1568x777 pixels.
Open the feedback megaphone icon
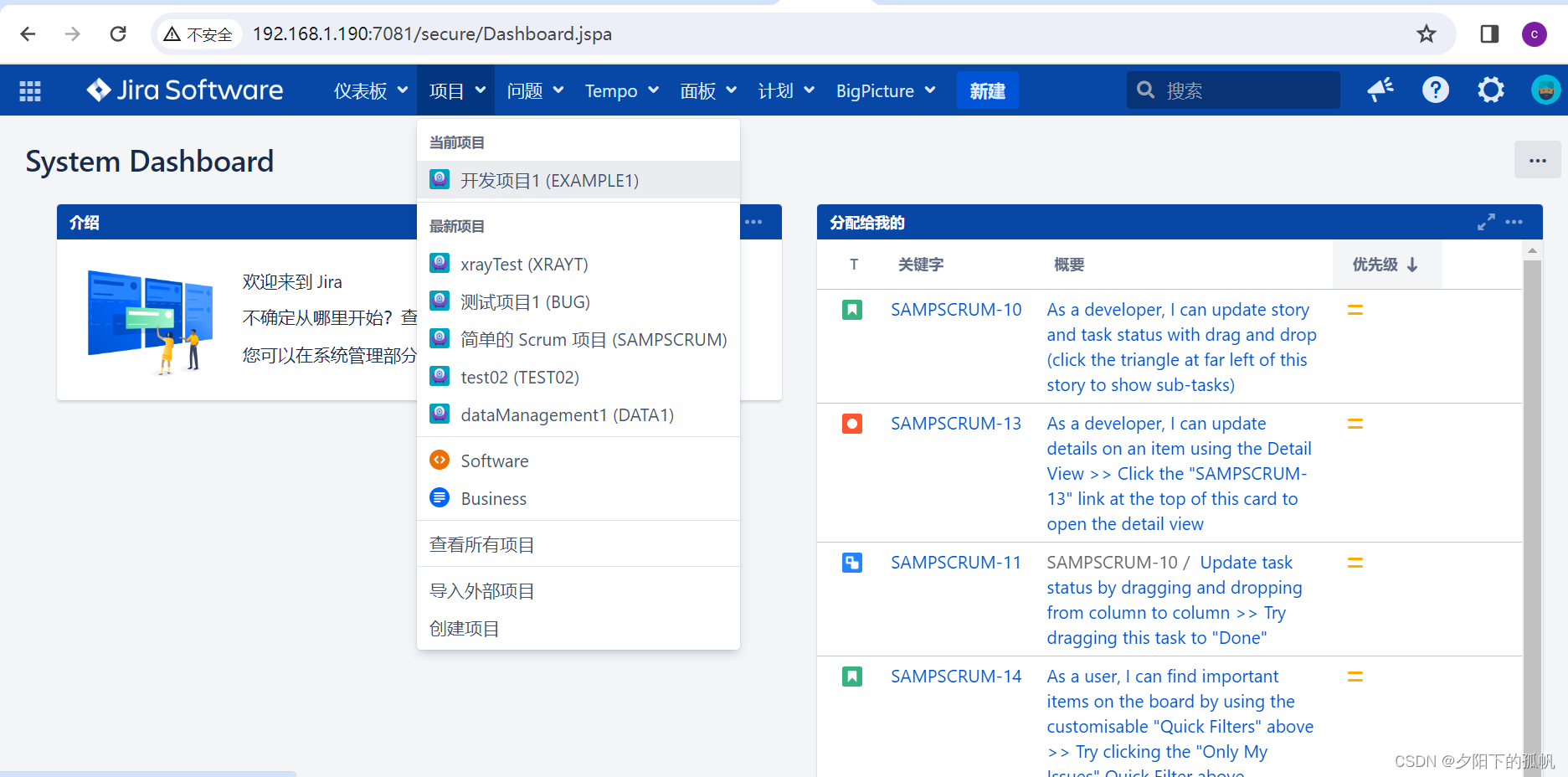click(1380, 90)
